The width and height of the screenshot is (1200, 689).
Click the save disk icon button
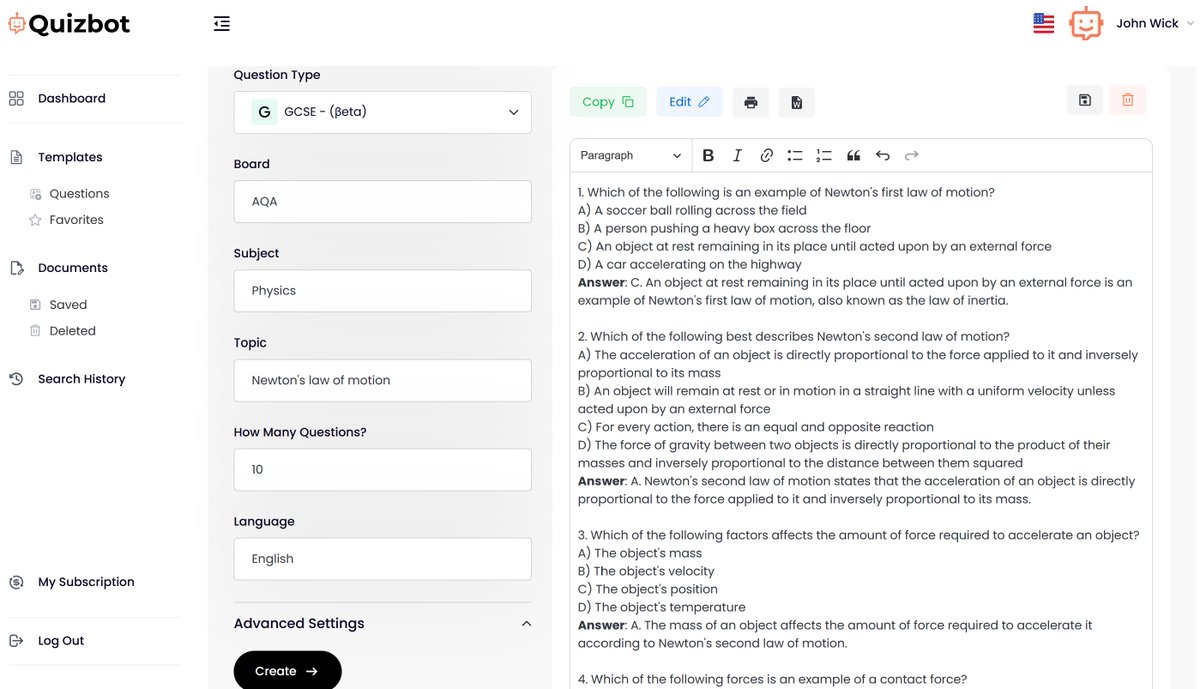pos(1085,100)
